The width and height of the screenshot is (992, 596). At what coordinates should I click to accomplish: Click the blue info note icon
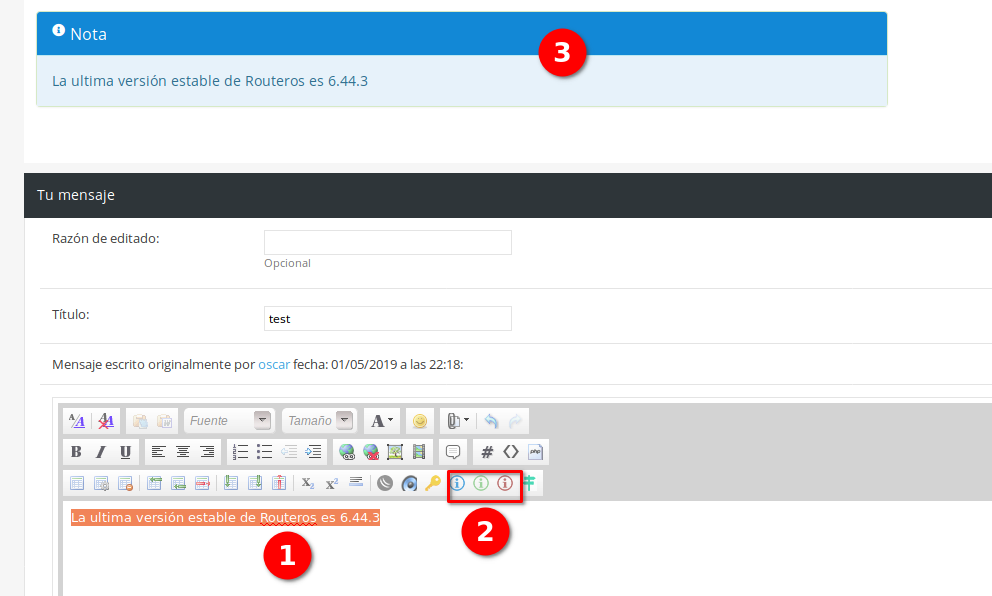pyautogui.click(x=457, y=483)
